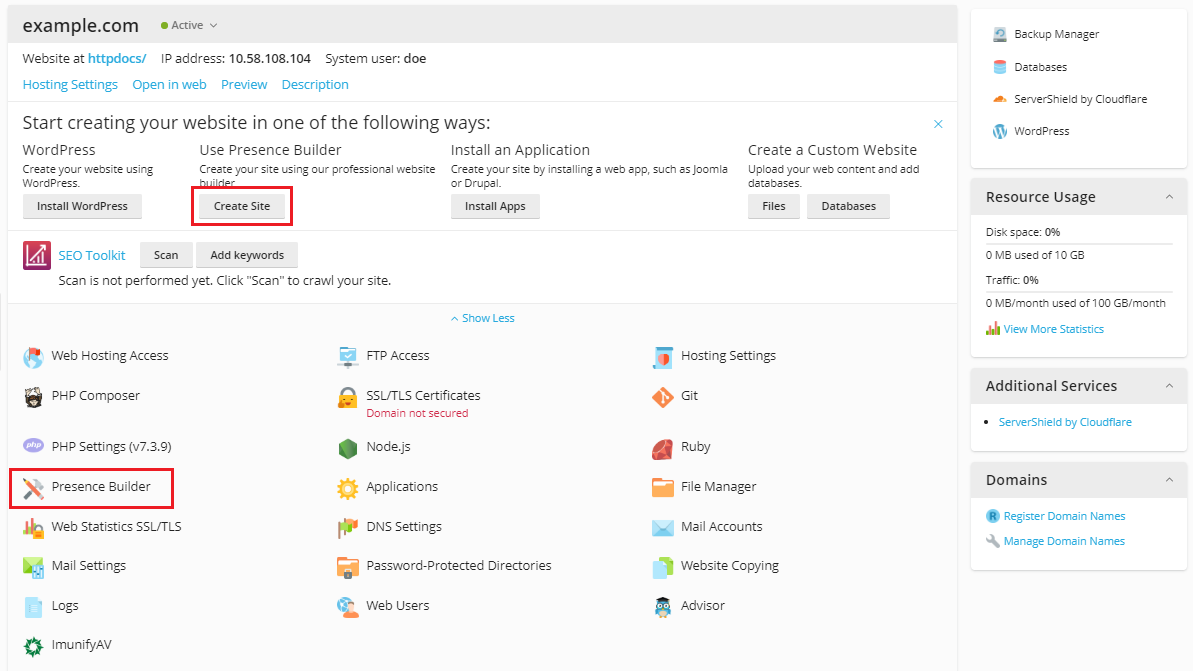Collapse the Domains panel
Viewport: 1193px width, 671px height.
[x=1169, y=480]
